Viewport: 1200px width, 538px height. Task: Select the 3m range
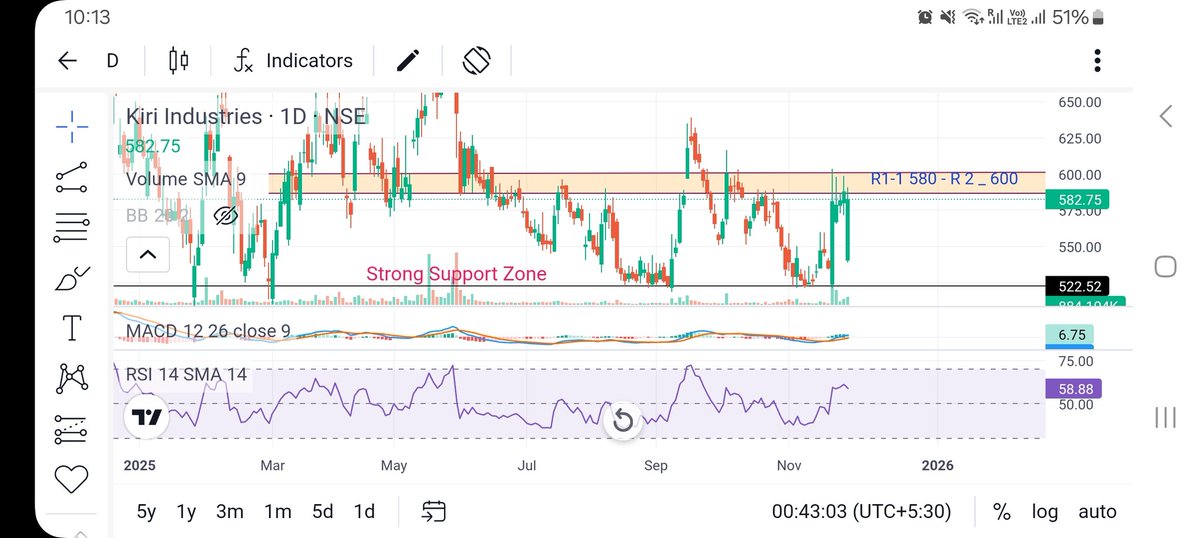pos(229,511)
